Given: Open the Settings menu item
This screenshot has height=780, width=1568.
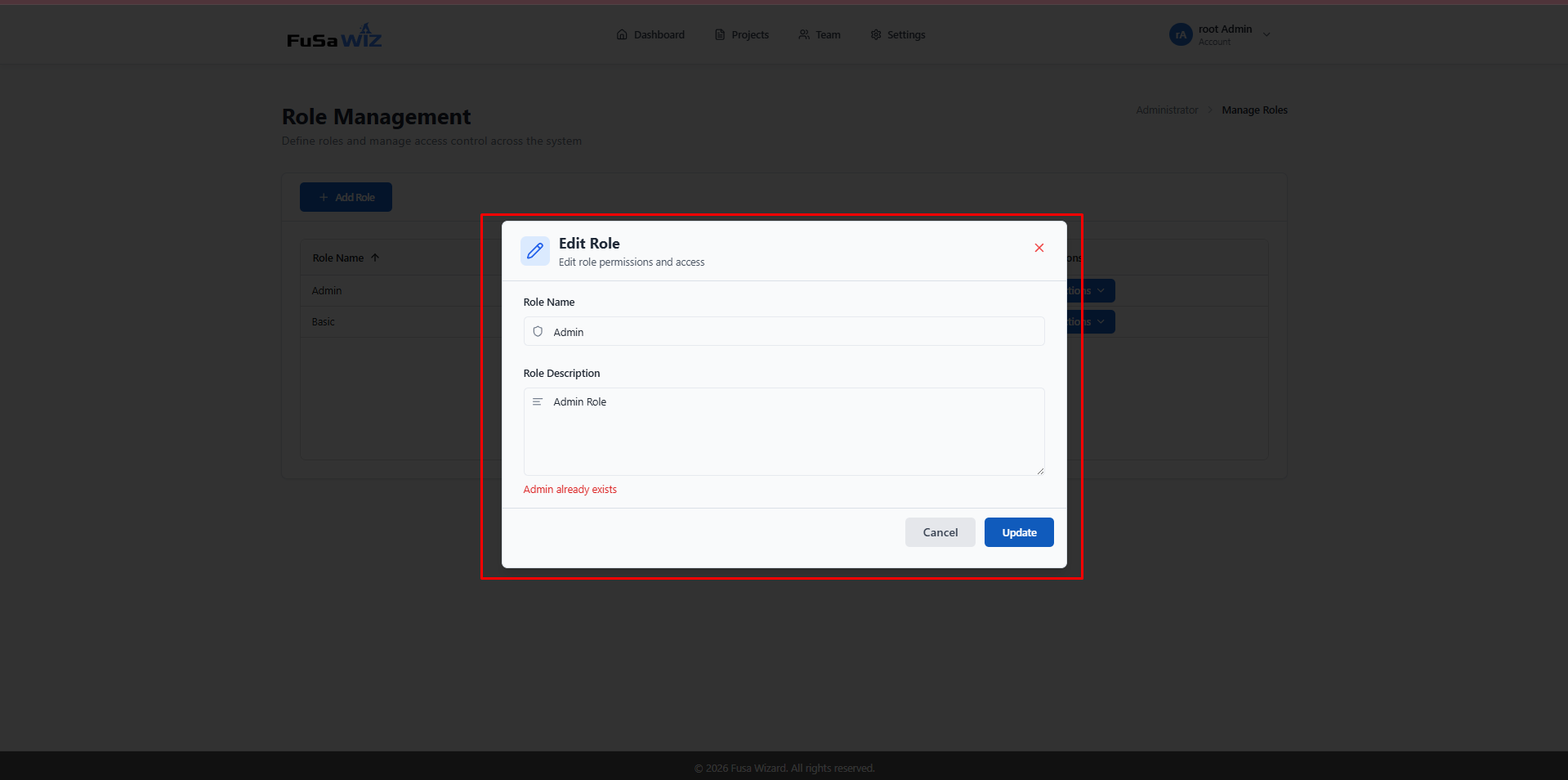Looking at the screenshot, I should click(898, 35).
